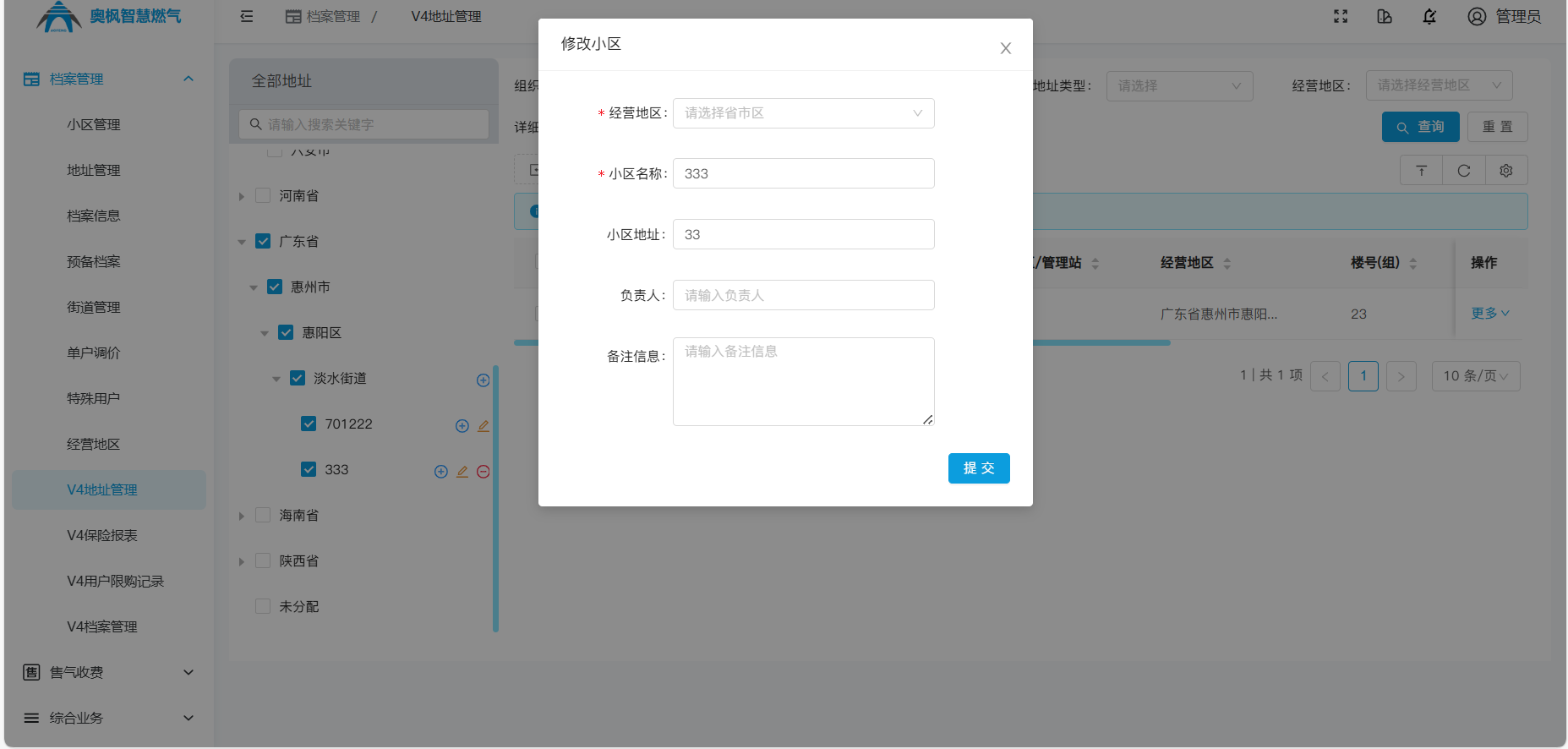Uncheck the 惠州市 checkbox
Viewport: 1568px width, 749px height.
275,287
